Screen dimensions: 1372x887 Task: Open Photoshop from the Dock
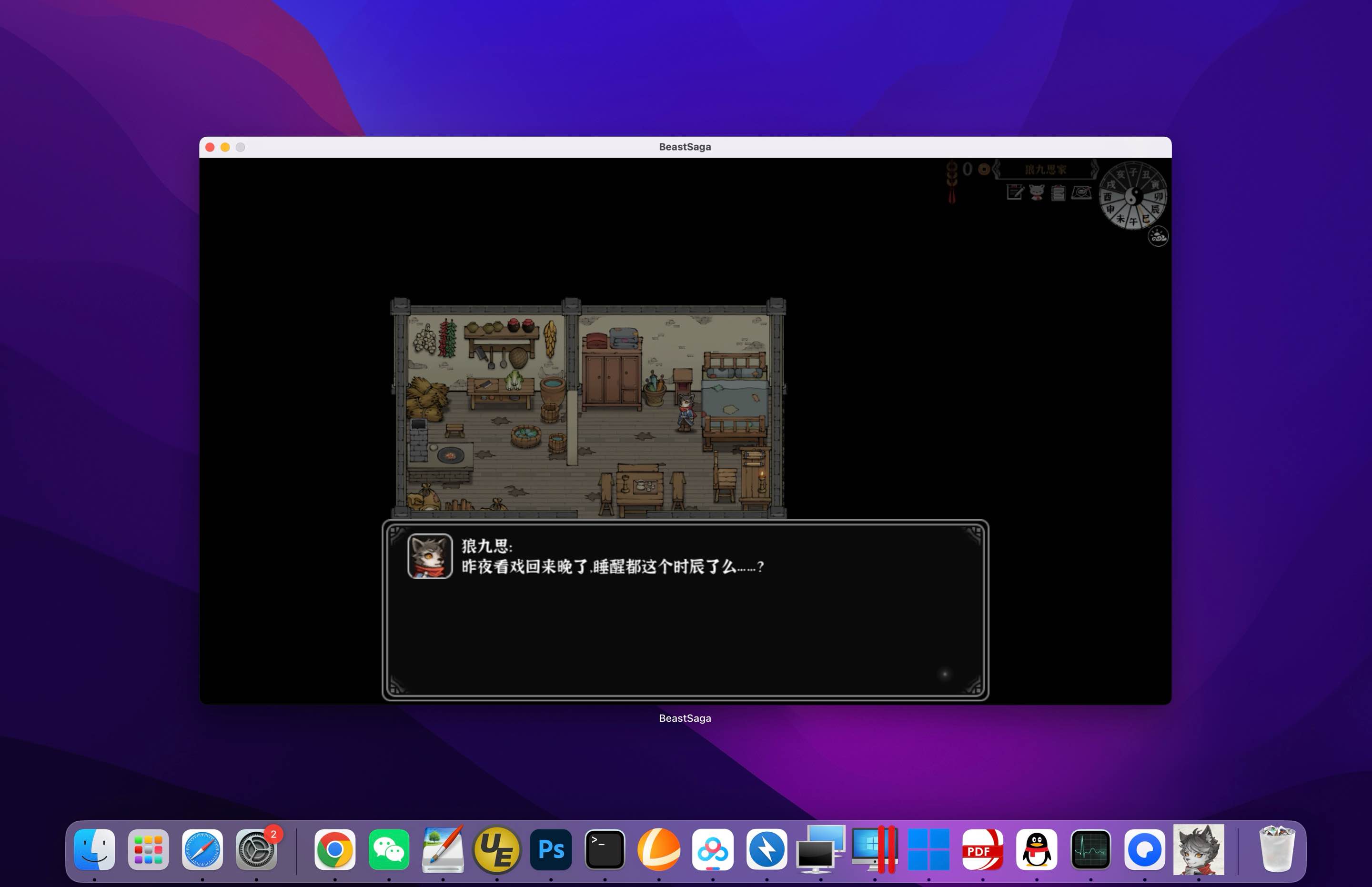[x=551, y=849]
